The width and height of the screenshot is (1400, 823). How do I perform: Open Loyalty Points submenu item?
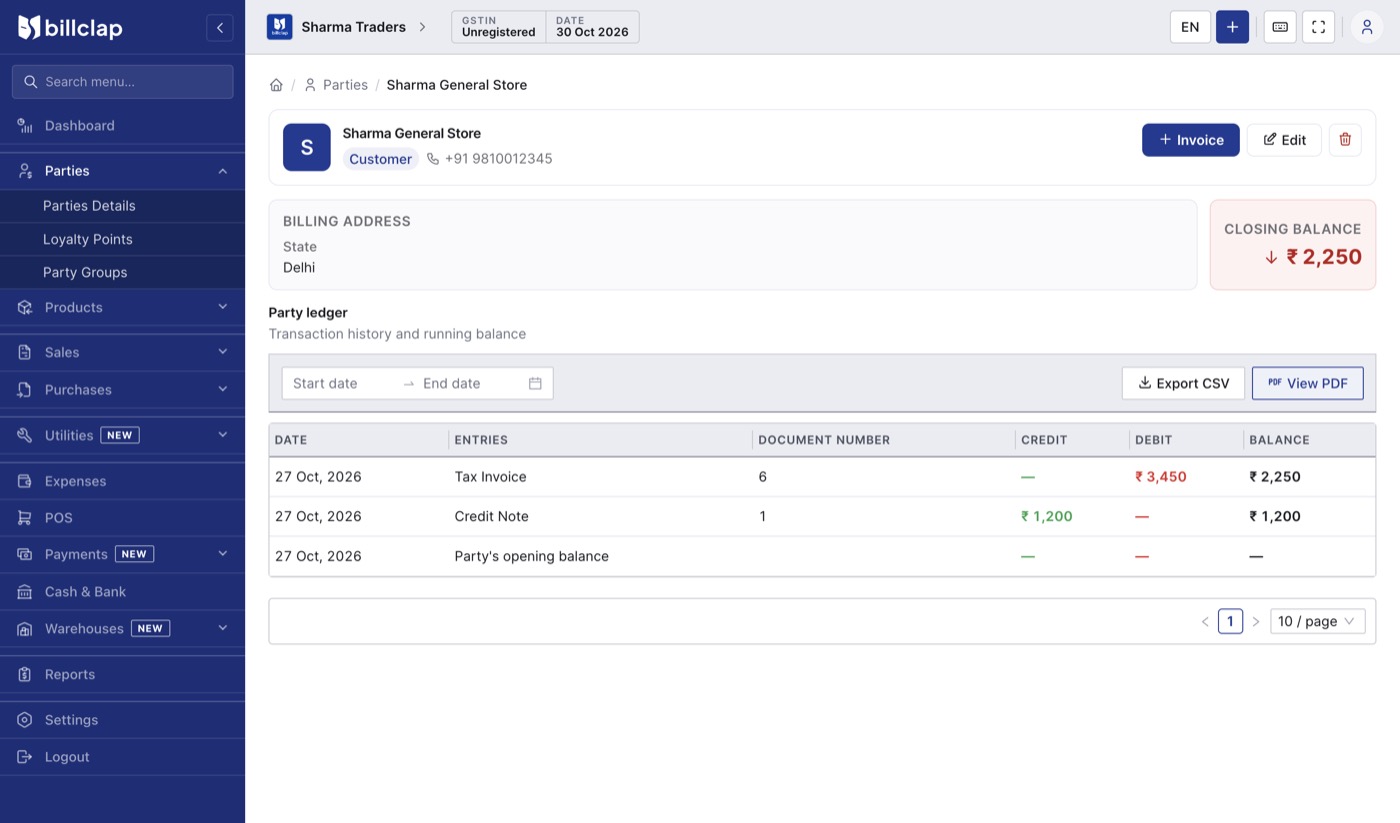(122, 240)
